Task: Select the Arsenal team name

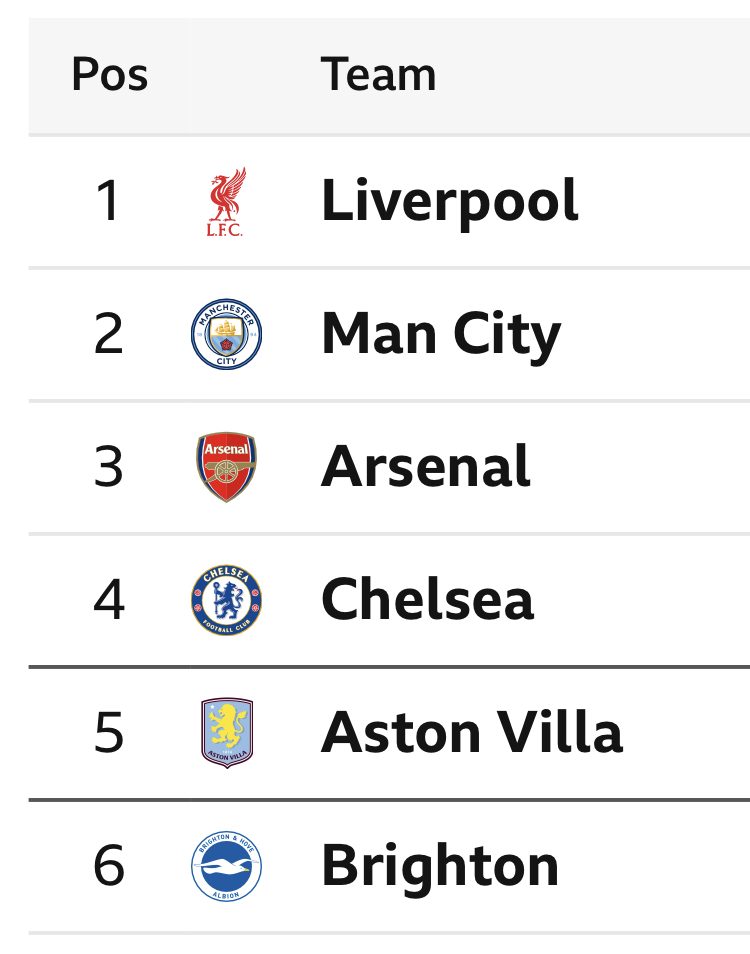Action: point(426,467)
